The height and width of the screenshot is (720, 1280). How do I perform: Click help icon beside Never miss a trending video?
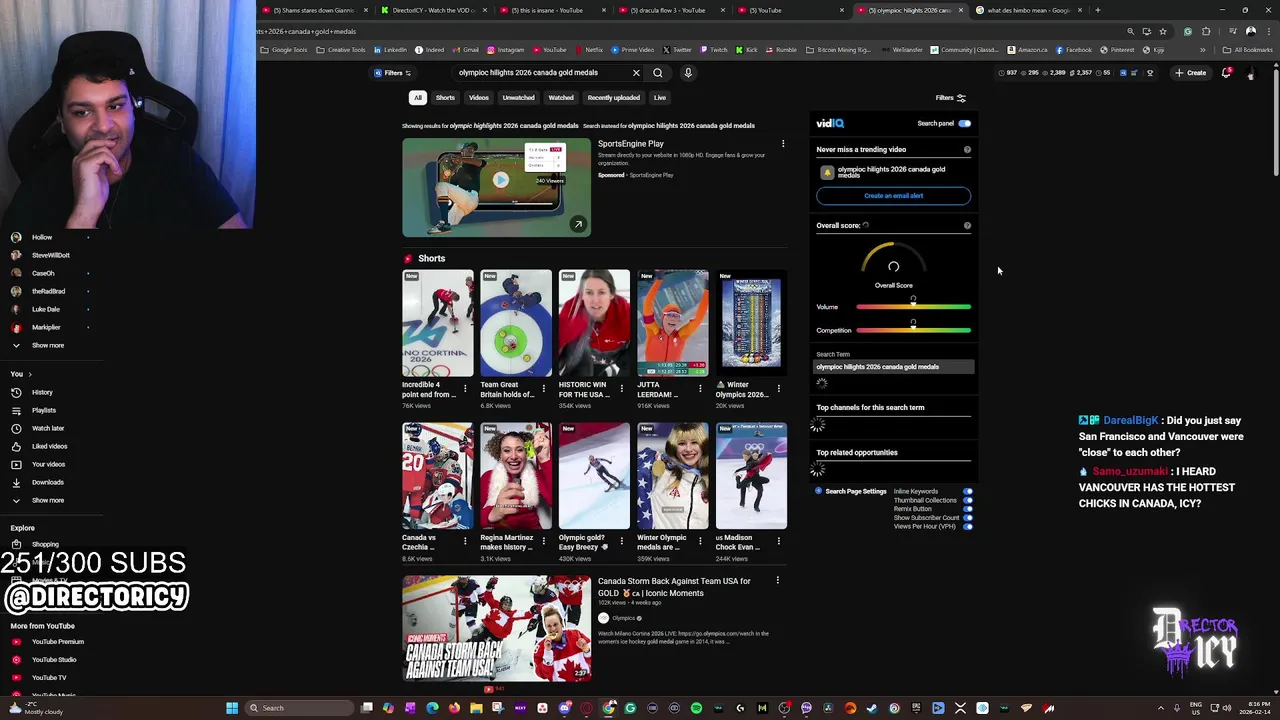pos(967,149)
